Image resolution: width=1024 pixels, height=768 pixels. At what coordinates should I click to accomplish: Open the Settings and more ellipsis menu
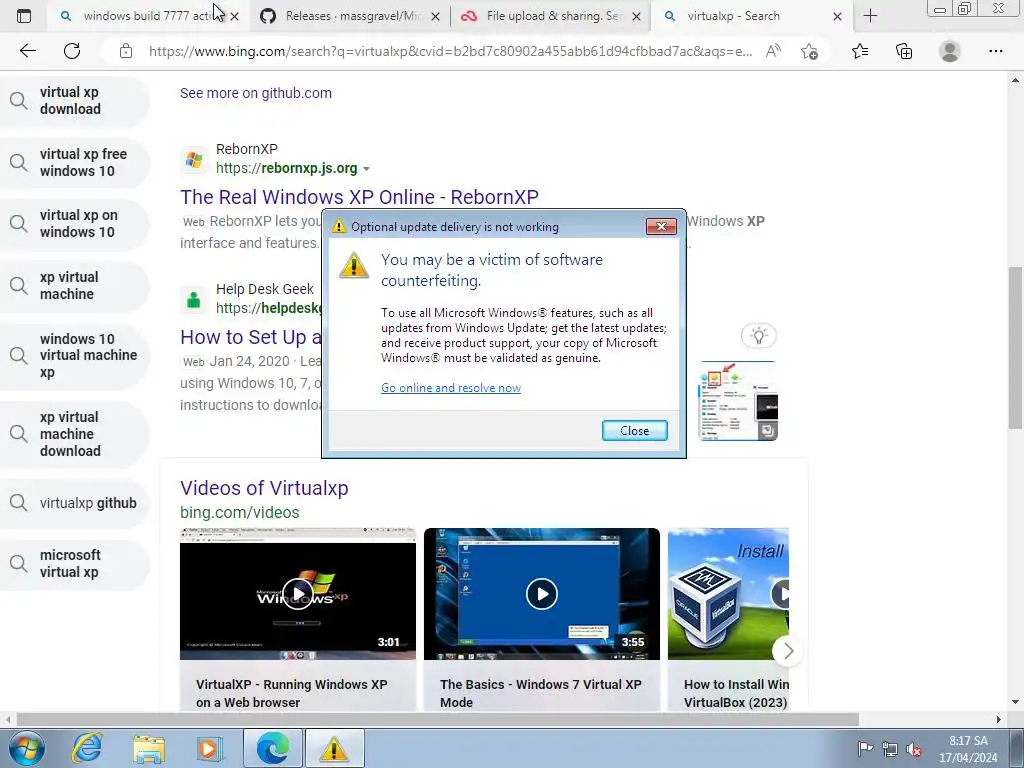(995, 51)
